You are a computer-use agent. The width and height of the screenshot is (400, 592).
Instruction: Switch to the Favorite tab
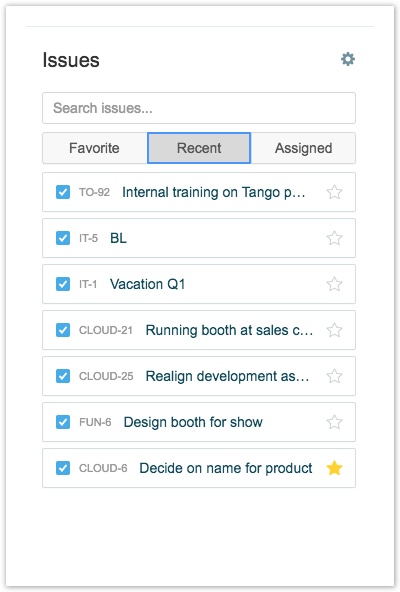click(x=95, y=148)
